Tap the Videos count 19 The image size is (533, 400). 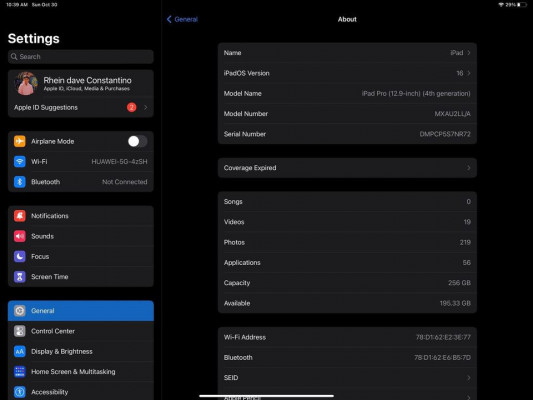tap(467, 222)
